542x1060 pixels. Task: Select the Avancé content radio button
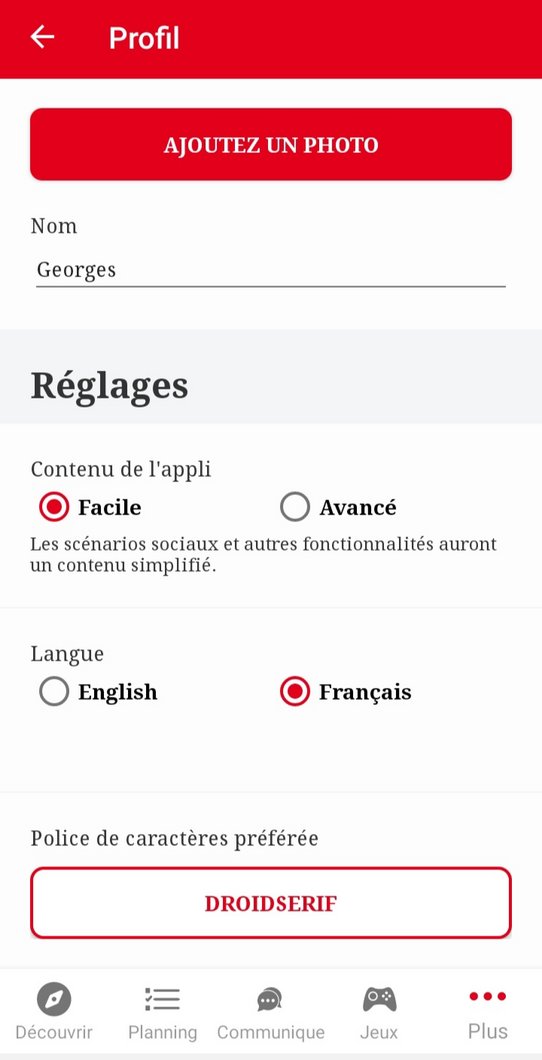(x=295, y=507)
